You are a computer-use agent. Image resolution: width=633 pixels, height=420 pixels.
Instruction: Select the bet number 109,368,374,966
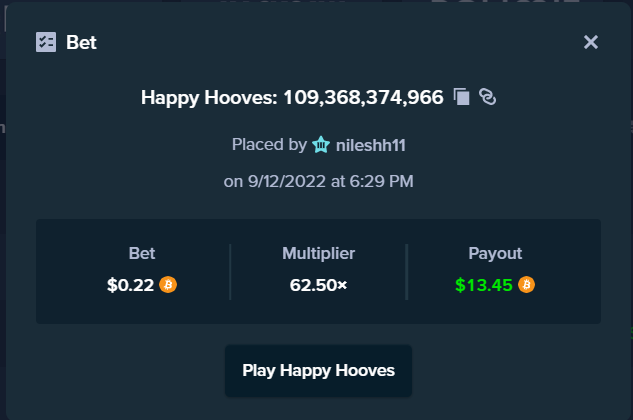coord(363,97)
